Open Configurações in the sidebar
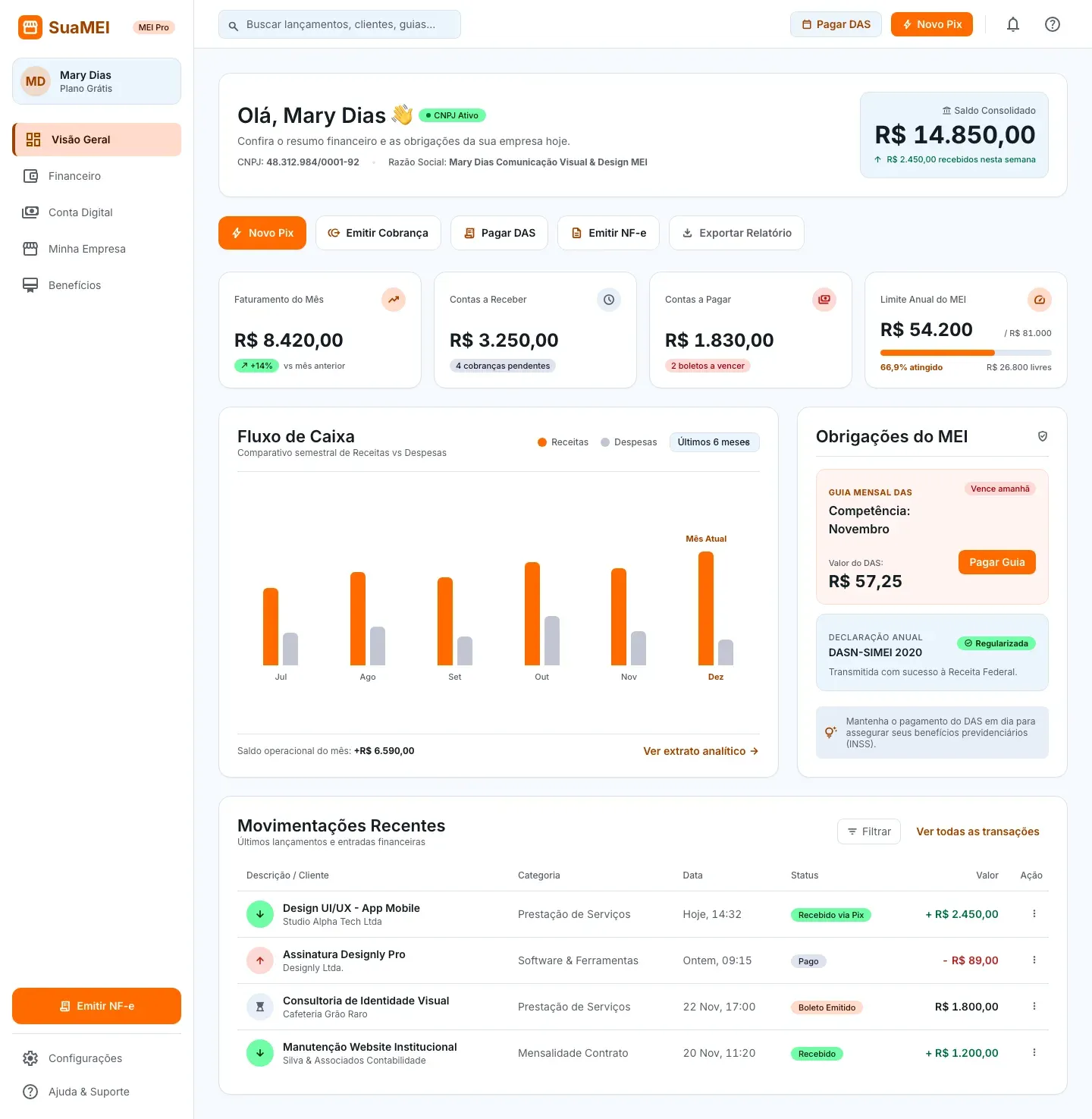1092x1119 pixels. 96,1058
